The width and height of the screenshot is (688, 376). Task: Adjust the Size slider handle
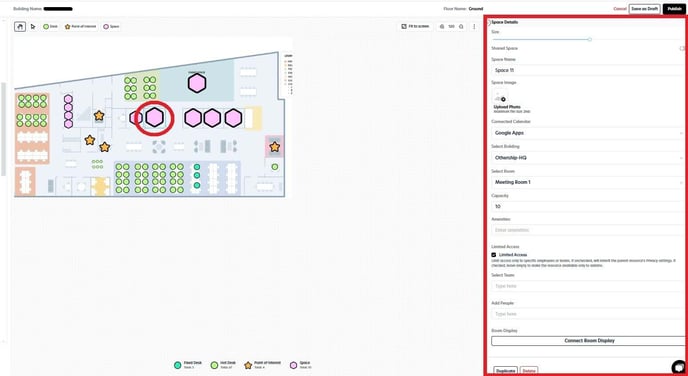point(590,39)
